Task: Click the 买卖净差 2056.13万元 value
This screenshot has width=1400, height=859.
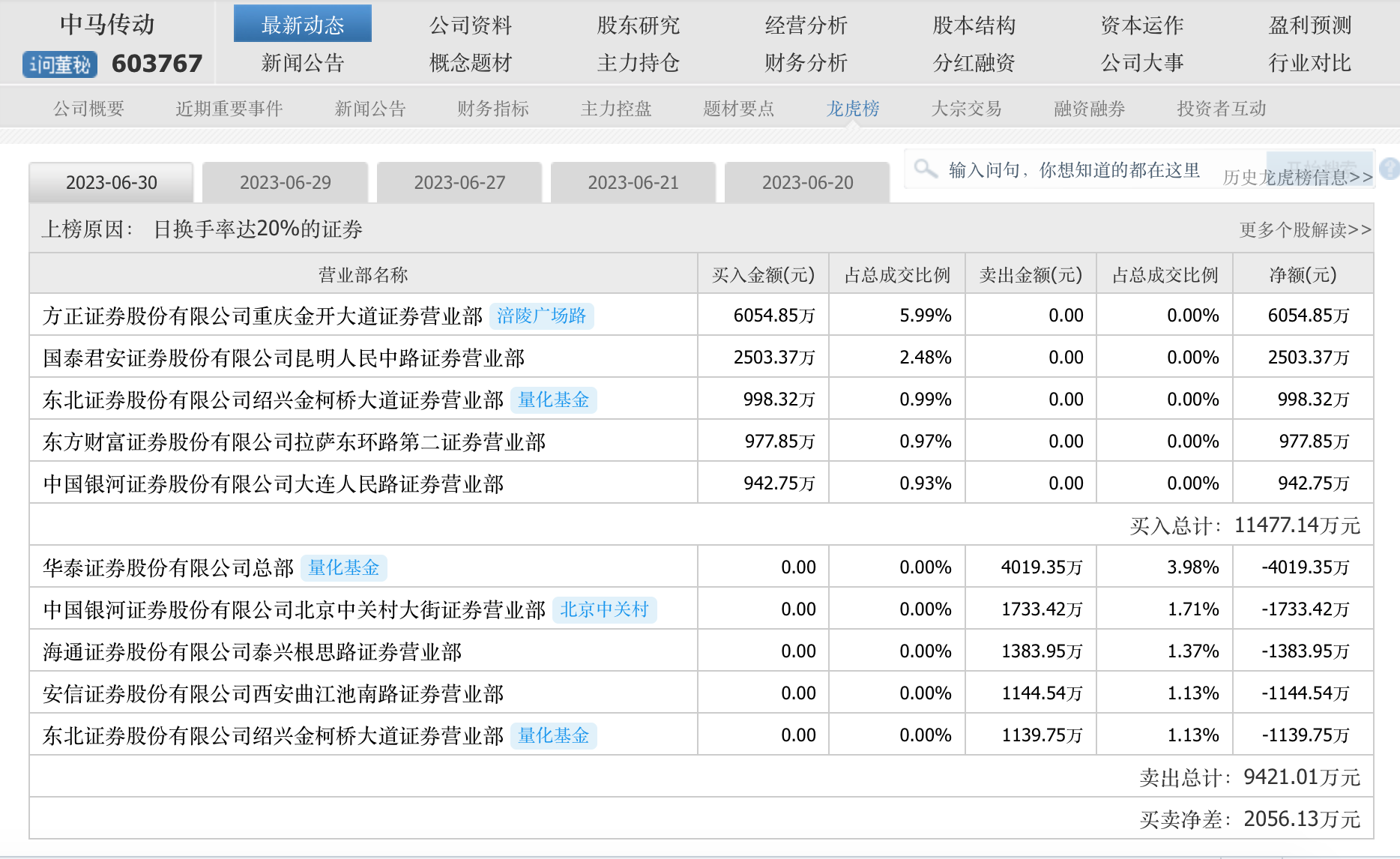Action: 1250,819
